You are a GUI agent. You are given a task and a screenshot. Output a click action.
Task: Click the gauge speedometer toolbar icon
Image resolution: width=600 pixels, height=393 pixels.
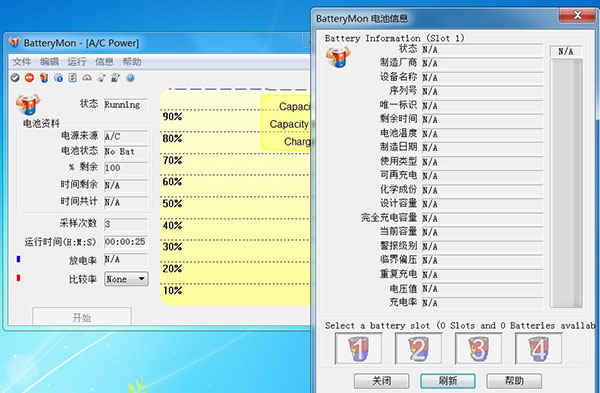tap(87, 78)
